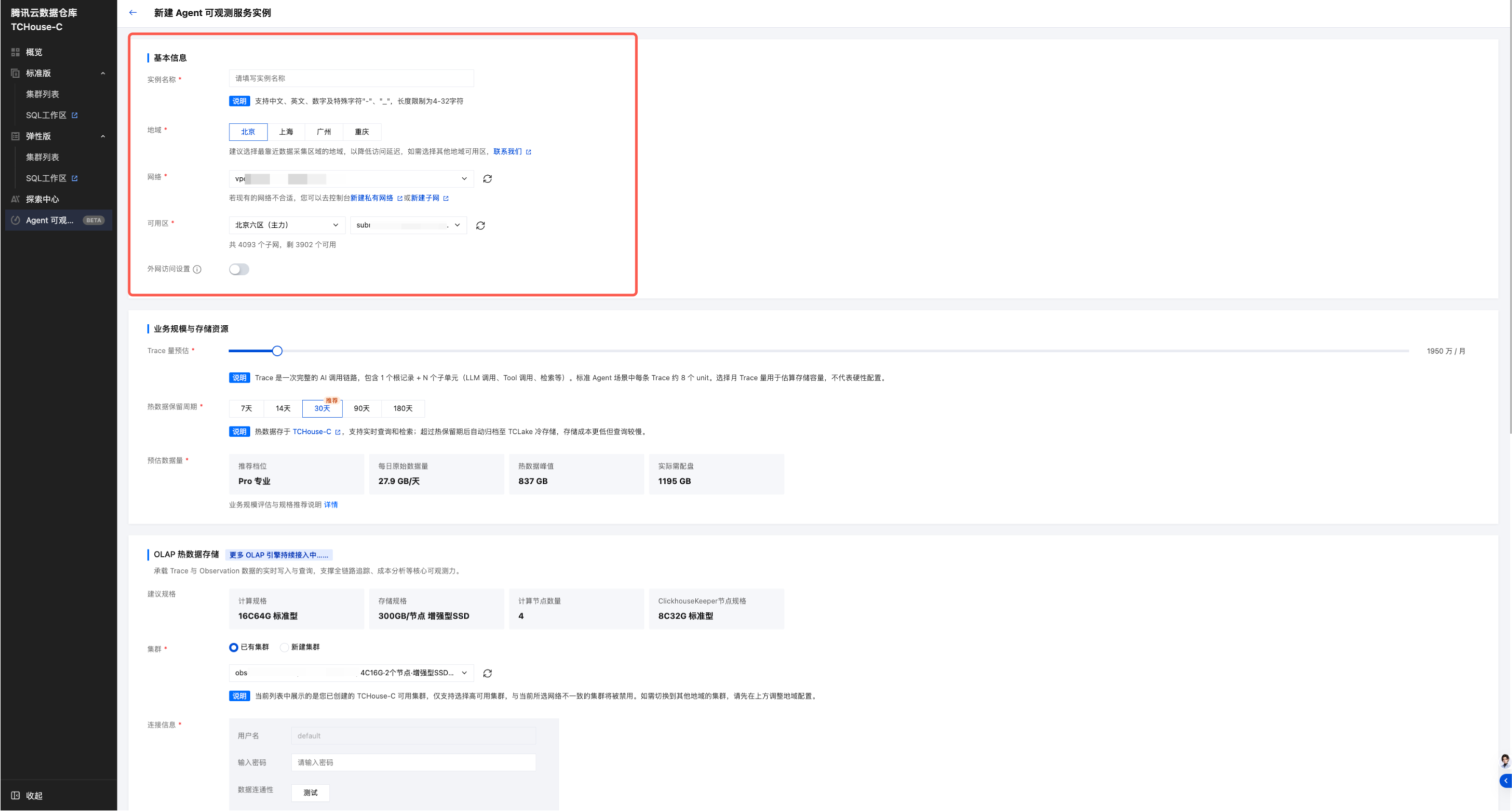Click the page vertical scrollbar

pyautogui.click(x=1510, y=217)
